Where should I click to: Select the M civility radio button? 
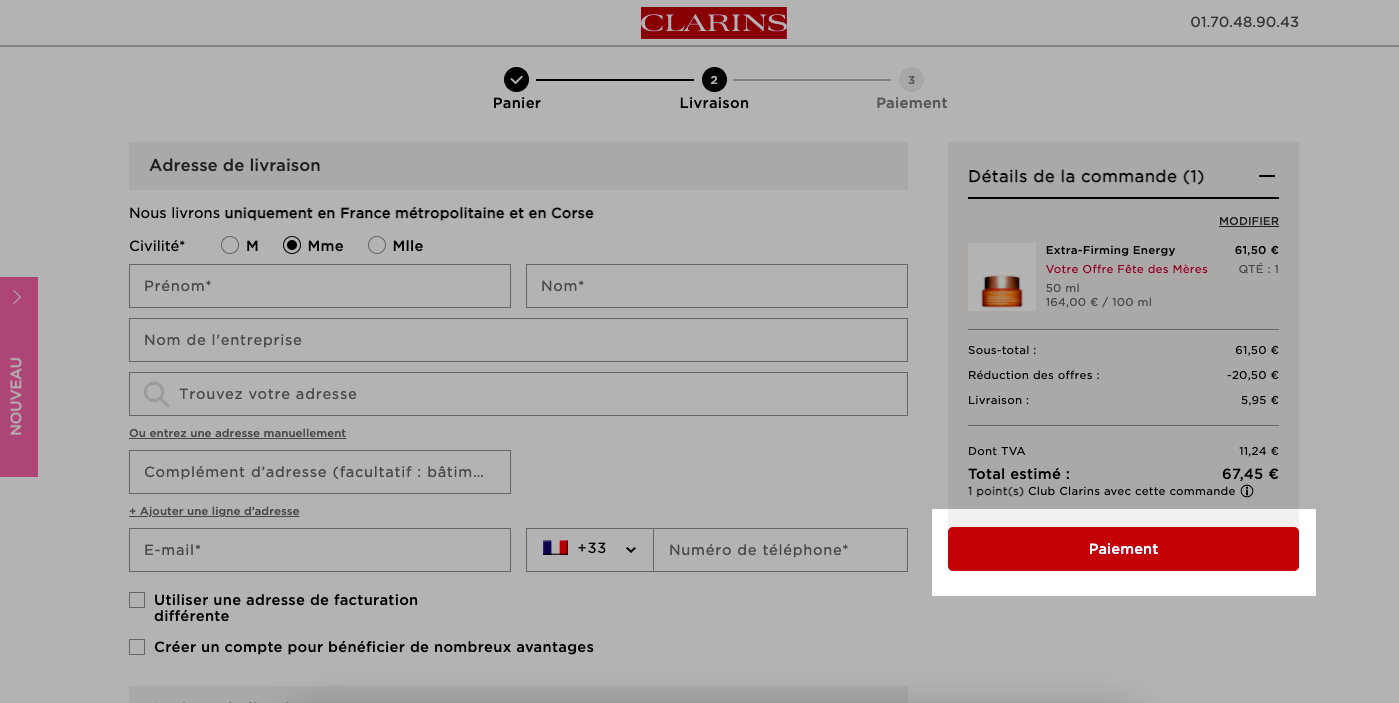point(230,245)
